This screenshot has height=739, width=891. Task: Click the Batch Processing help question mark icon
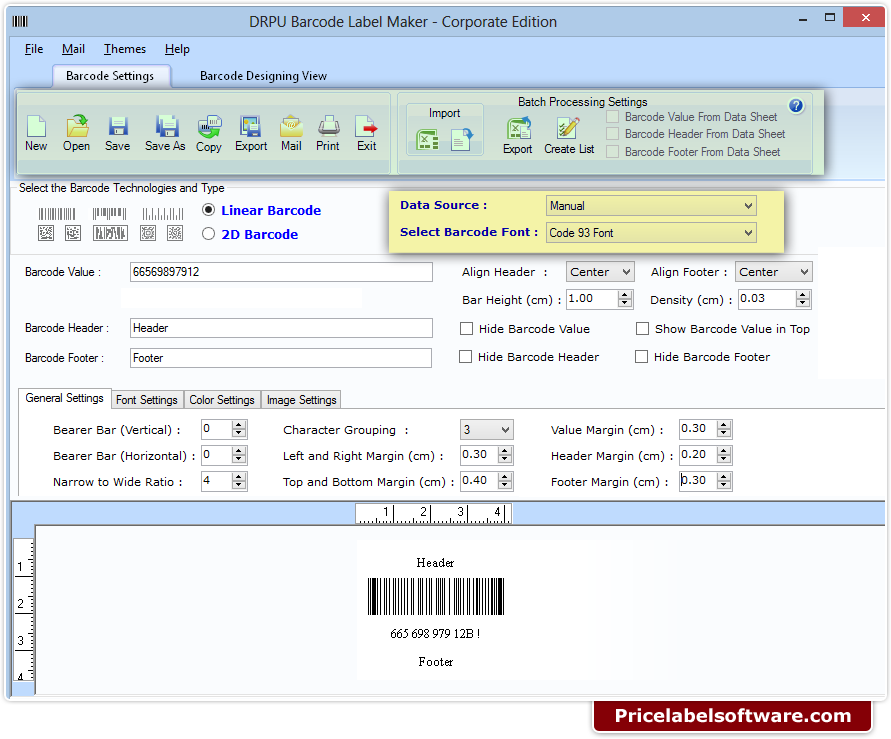click(797, 104)
